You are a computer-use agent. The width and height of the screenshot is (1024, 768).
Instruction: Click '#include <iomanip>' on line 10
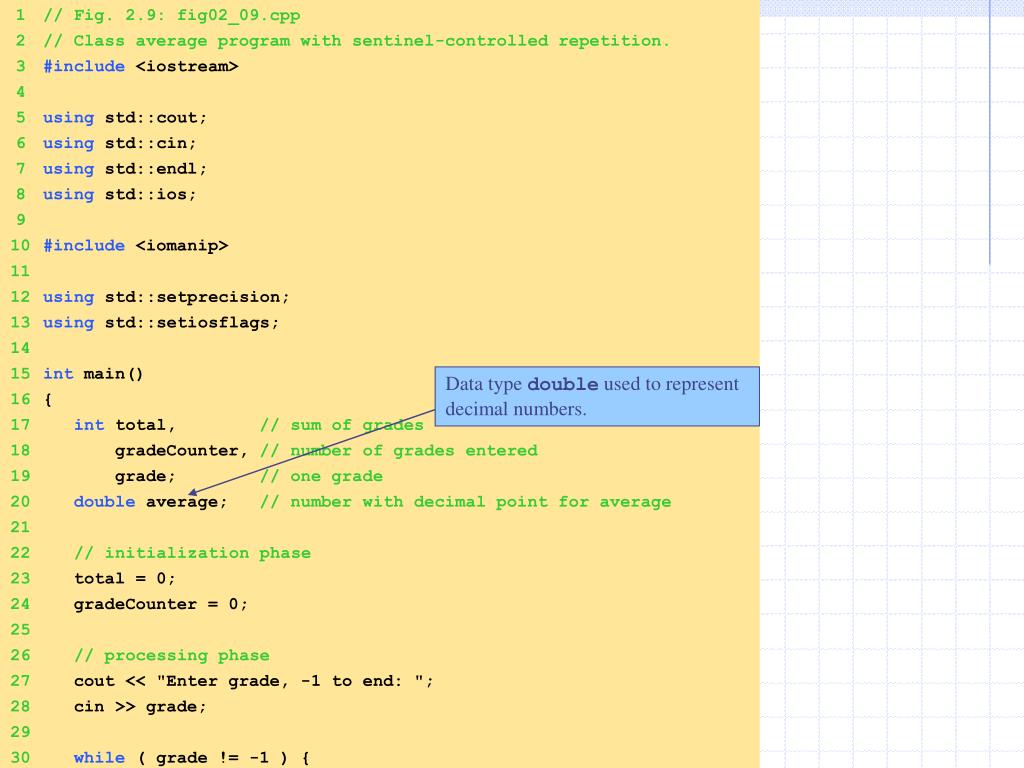click(136, 246)
